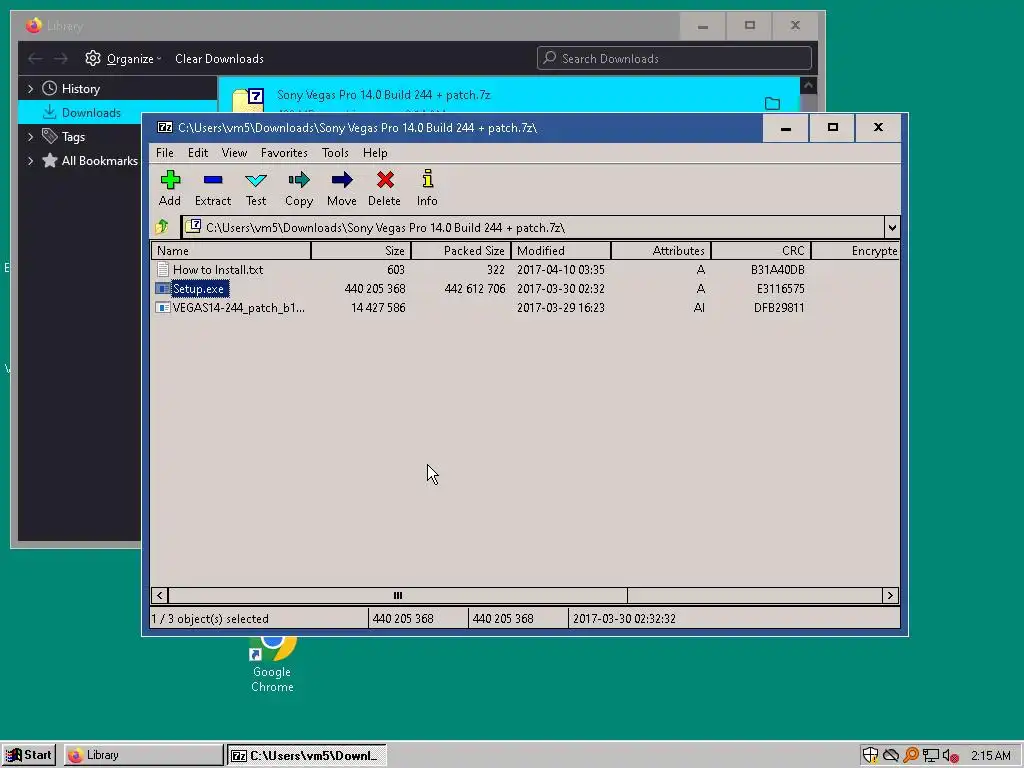Expand the All Bookmarks tree item

(x=30, y=161)
